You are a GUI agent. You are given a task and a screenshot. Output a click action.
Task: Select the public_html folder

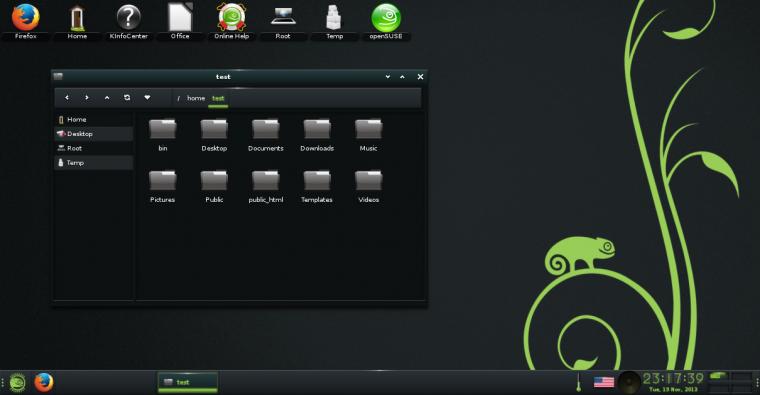[x=266, y=186]
